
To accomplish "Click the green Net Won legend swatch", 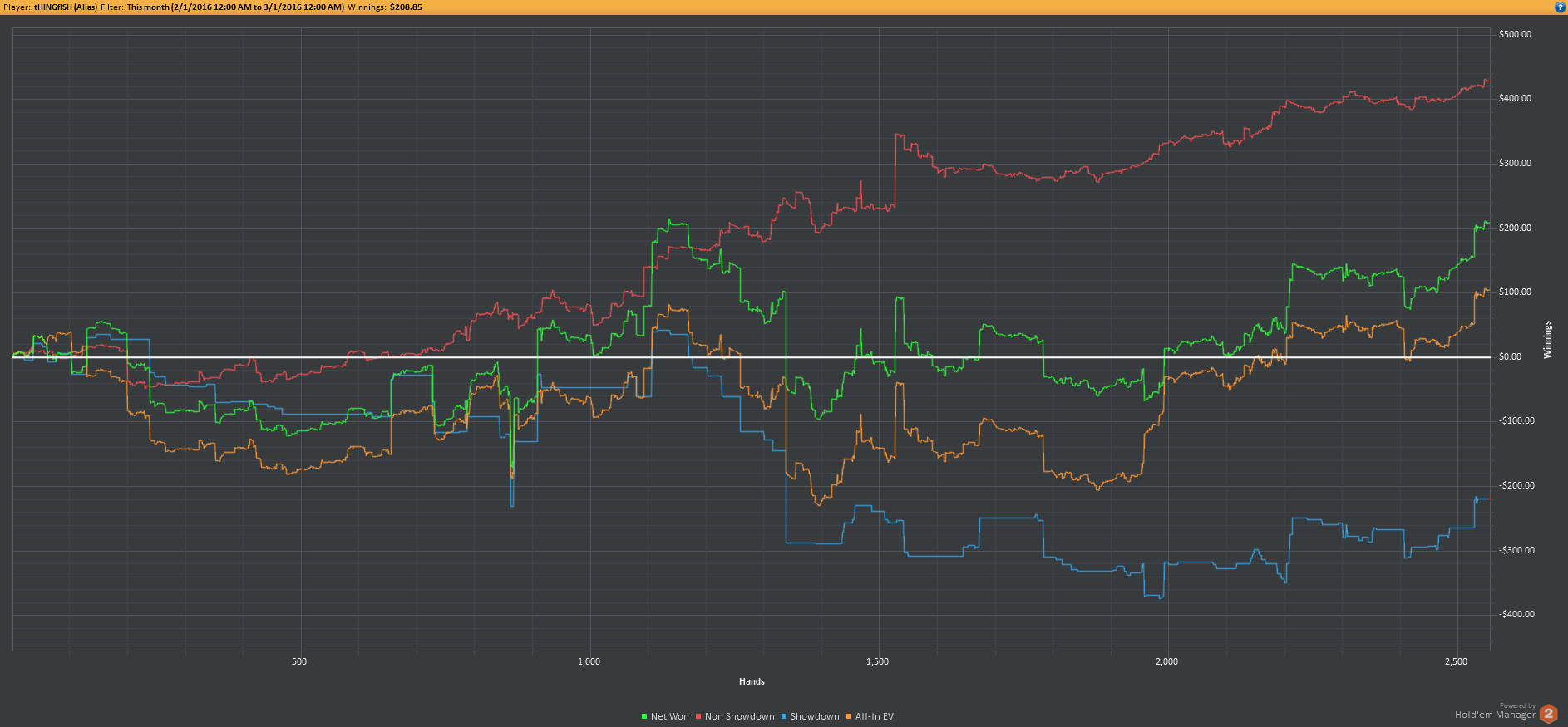I will [644, 716].
